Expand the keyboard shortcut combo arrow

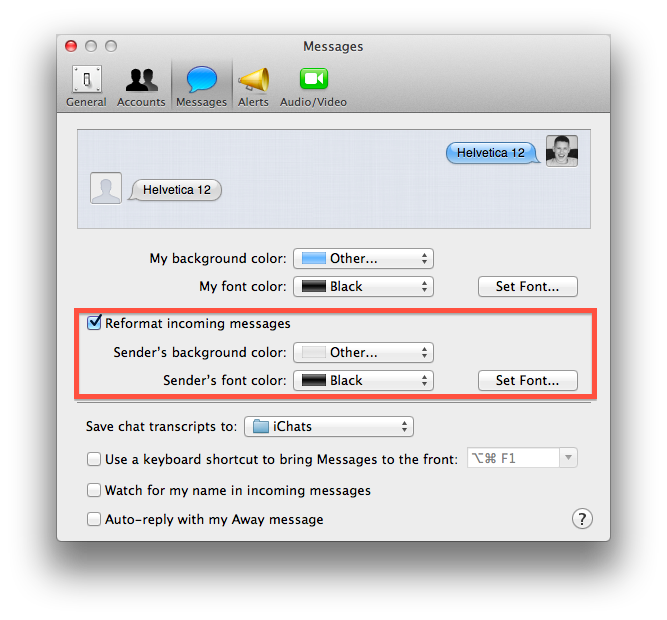tap(568, 458)
